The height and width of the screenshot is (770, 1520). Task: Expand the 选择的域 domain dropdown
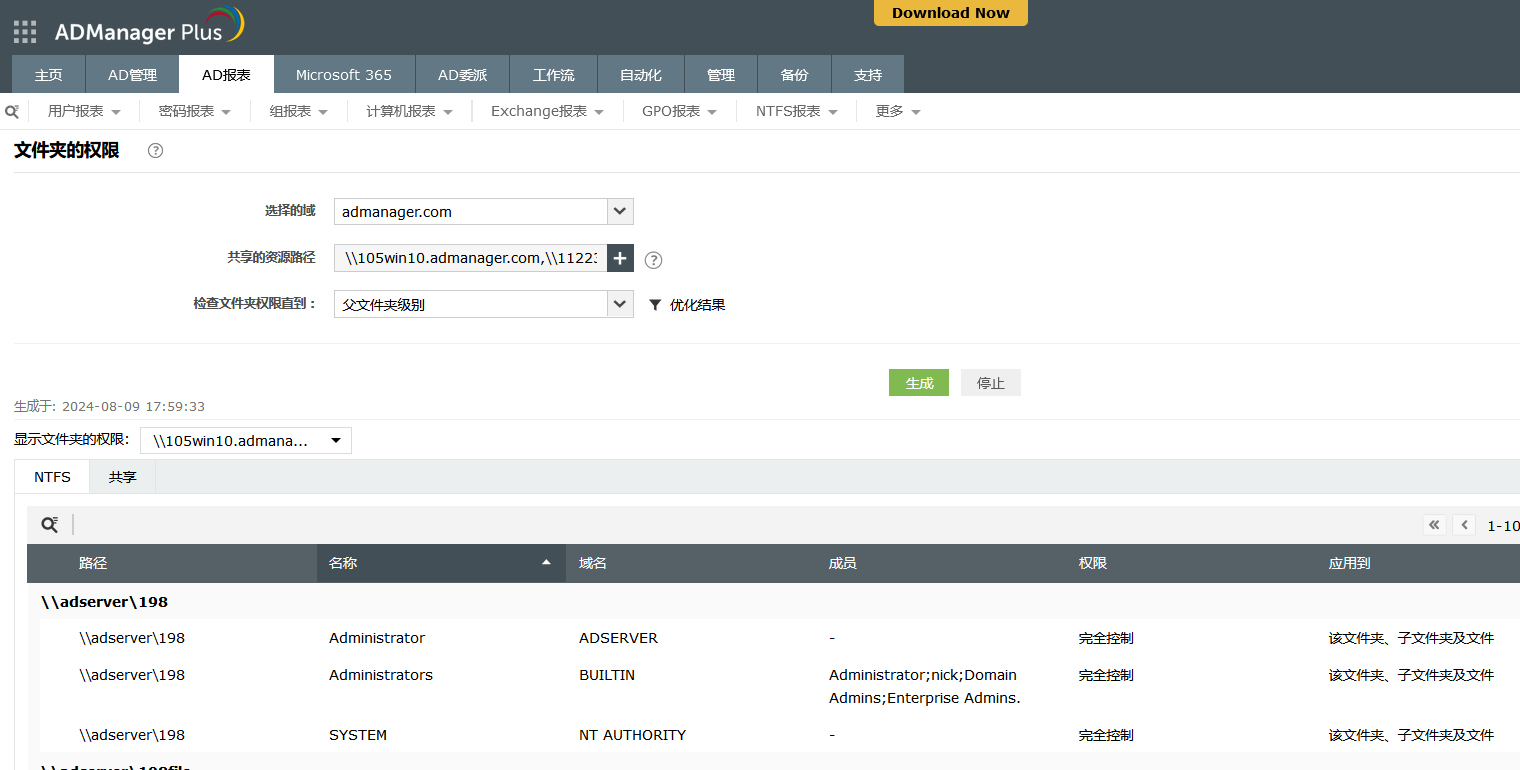pyautogui.click(x=620, y=212)
